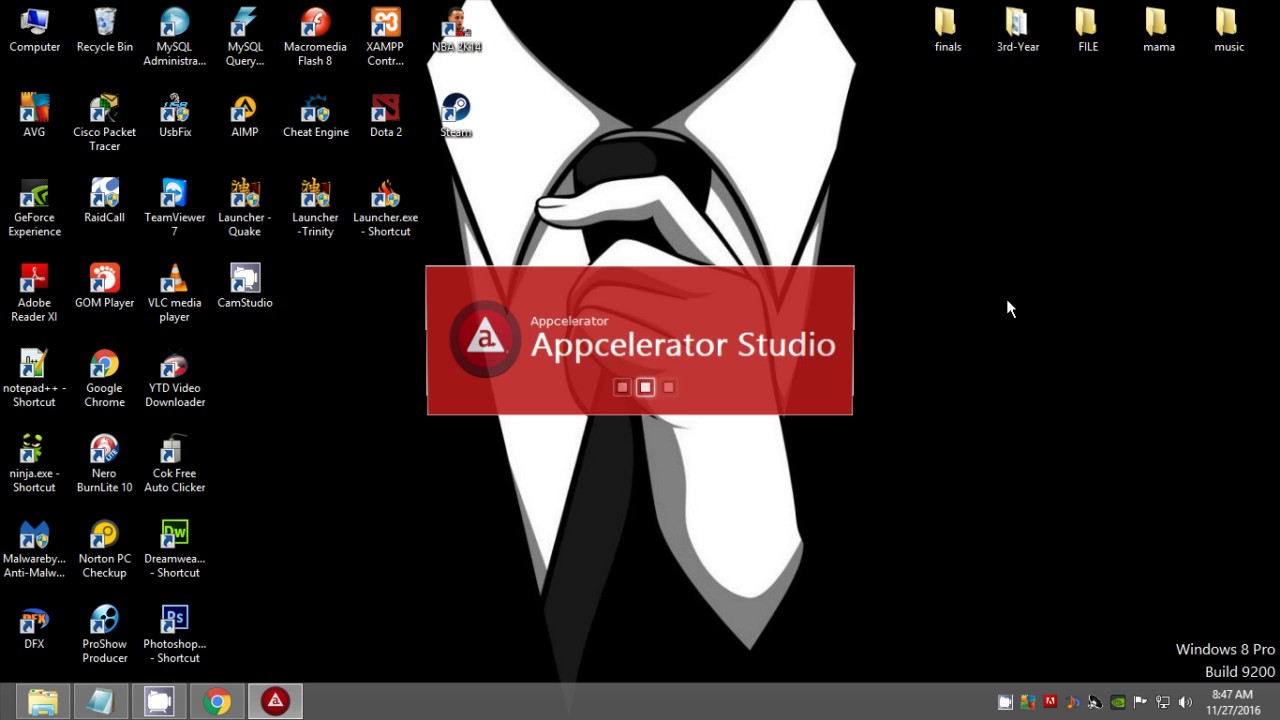The height and width of the screenshot is (720, 1280).
Task: Select the UsbFix shortcut
Action: (175, 116)
